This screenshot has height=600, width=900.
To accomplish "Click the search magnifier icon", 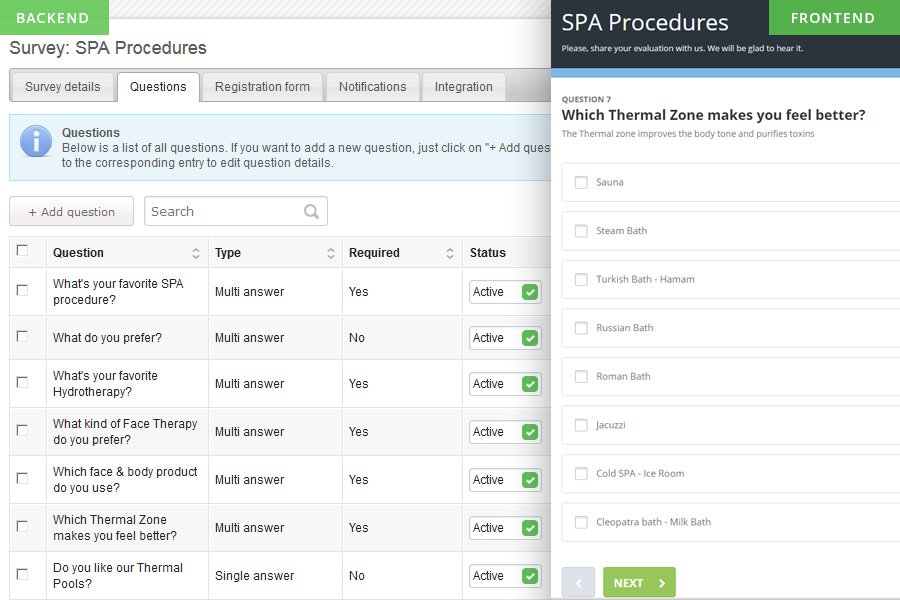I will 311,211.
